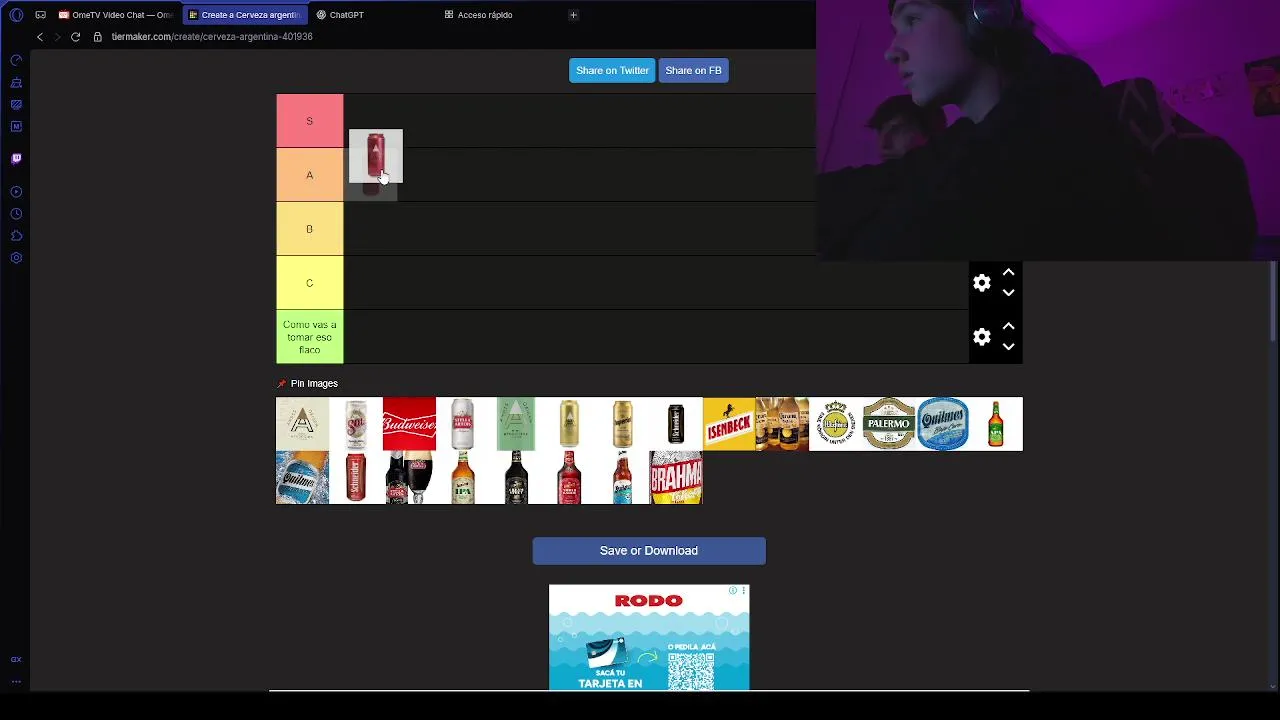
Task: Open GX Control speedometer icon in sidebar
Action: pos(16,60)
